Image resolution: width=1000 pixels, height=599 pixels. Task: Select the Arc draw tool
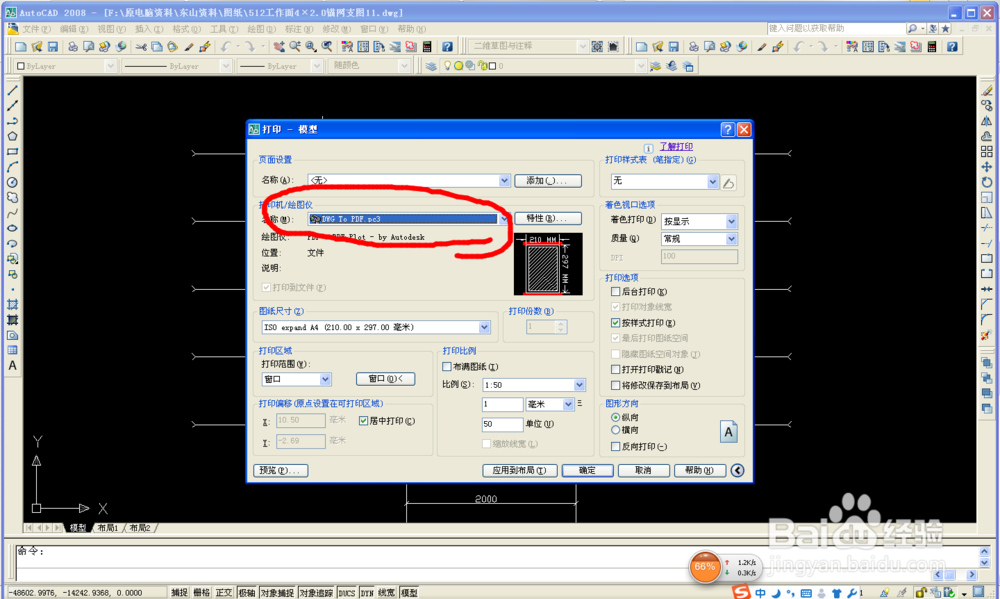(x=12, y=167)
